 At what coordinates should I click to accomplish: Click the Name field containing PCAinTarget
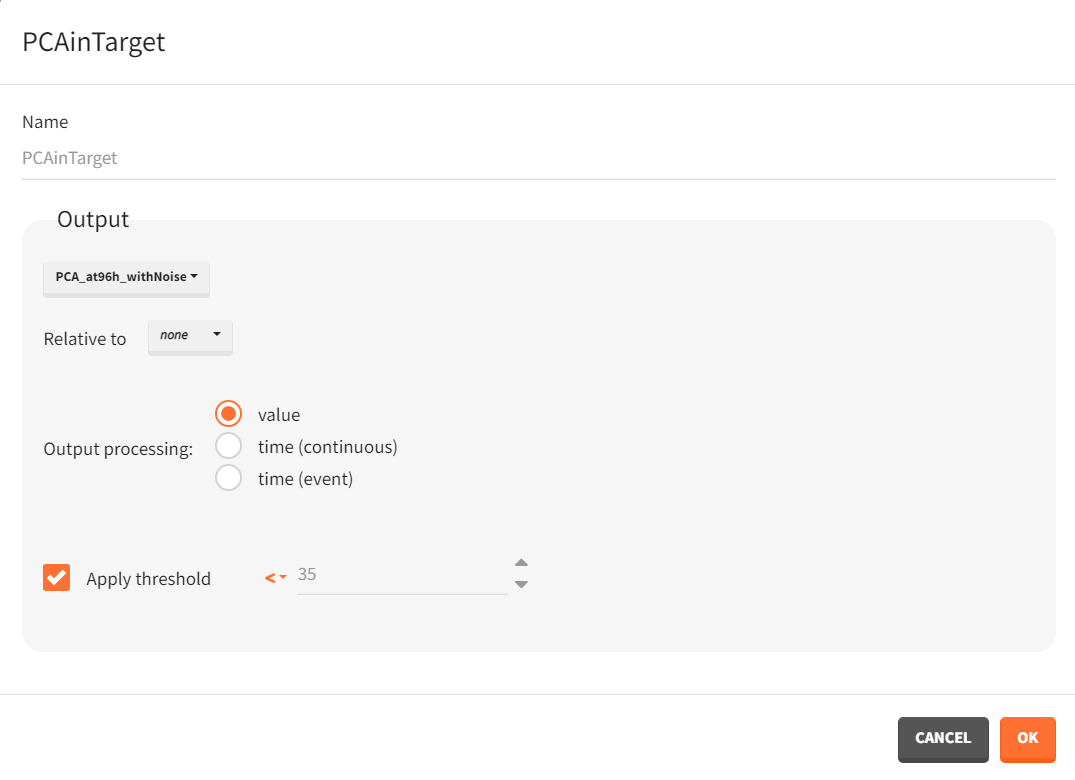(538, 158)
